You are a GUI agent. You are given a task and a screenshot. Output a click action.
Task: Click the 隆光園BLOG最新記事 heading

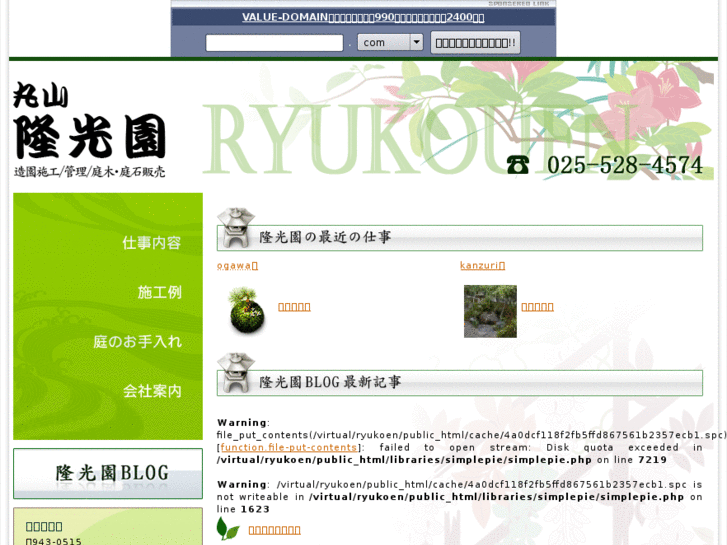click(x=330, y=382)
